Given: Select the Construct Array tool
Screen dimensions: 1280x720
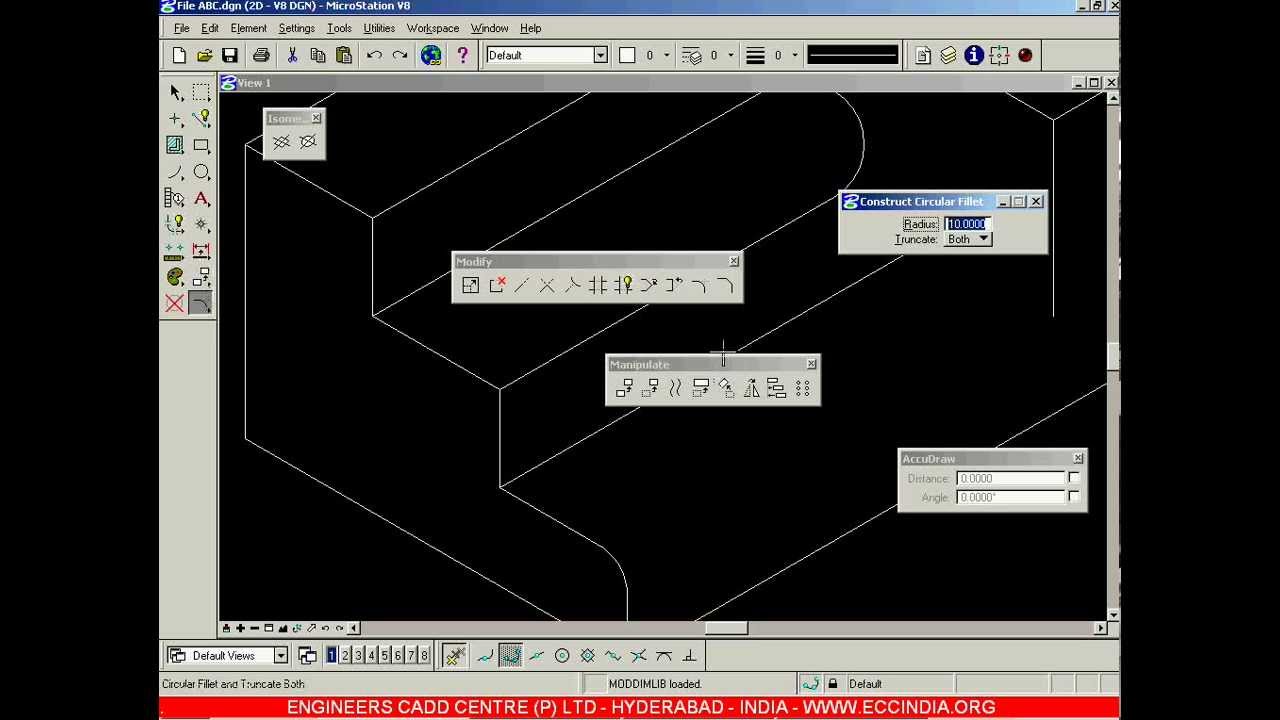Looking at the screenshot, I should (x=802, y=388).
